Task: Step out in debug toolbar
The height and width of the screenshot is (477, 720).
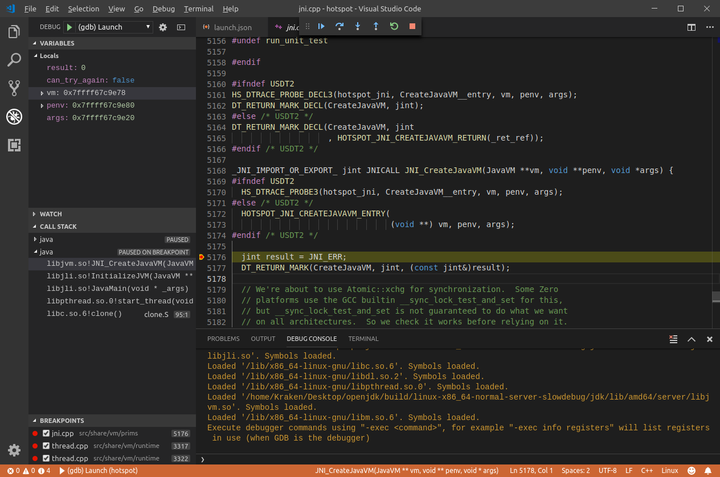Action: tap(376, 26)
